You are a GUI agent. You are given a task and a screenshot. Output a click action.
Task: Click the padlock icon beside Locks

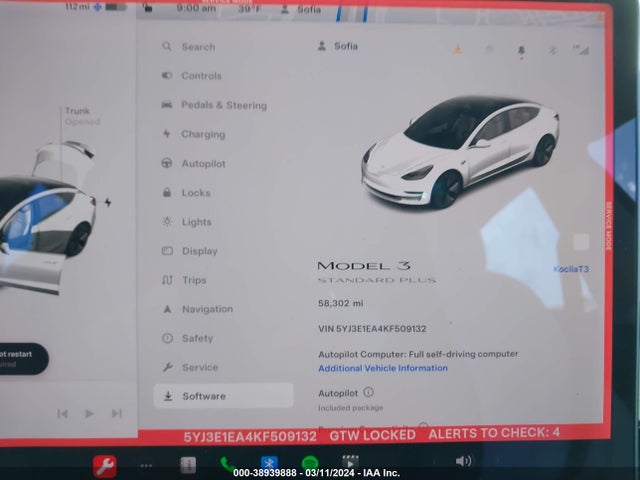click(x=167, y=192)
